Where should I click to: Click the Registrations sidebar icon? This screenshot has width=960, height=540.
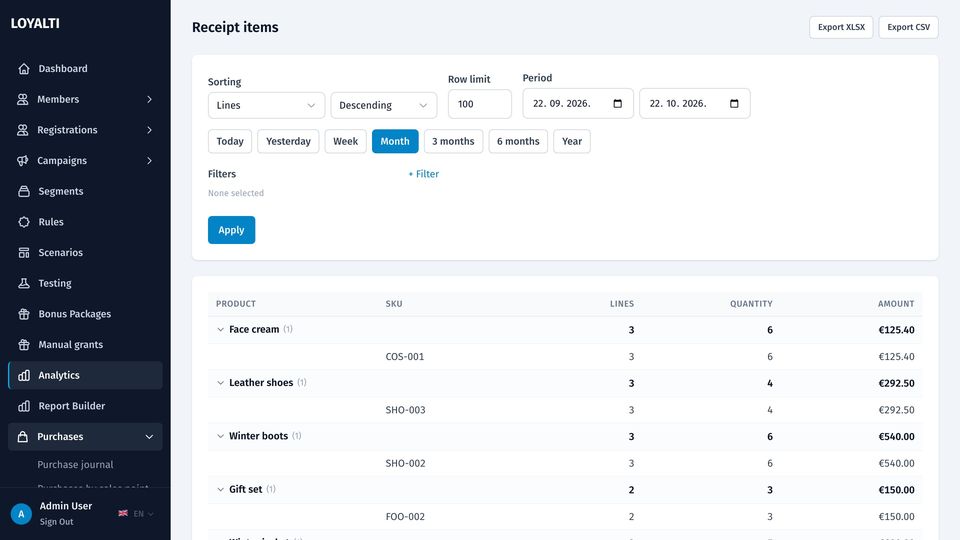23,130
